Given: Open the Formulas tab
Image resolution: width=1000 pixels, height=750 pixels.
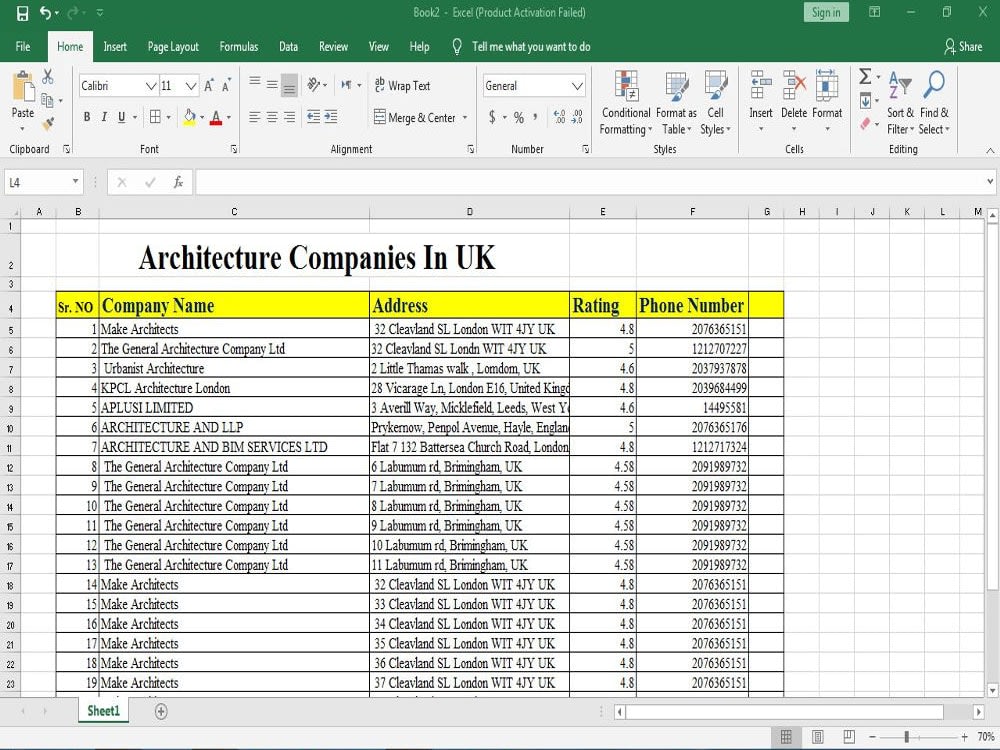Looking at the screenshot, I should [239, 47].
